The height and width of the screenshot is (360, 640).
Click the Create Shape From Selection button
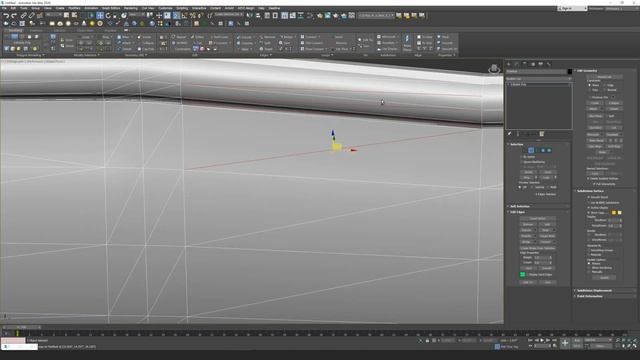(538, 248)
